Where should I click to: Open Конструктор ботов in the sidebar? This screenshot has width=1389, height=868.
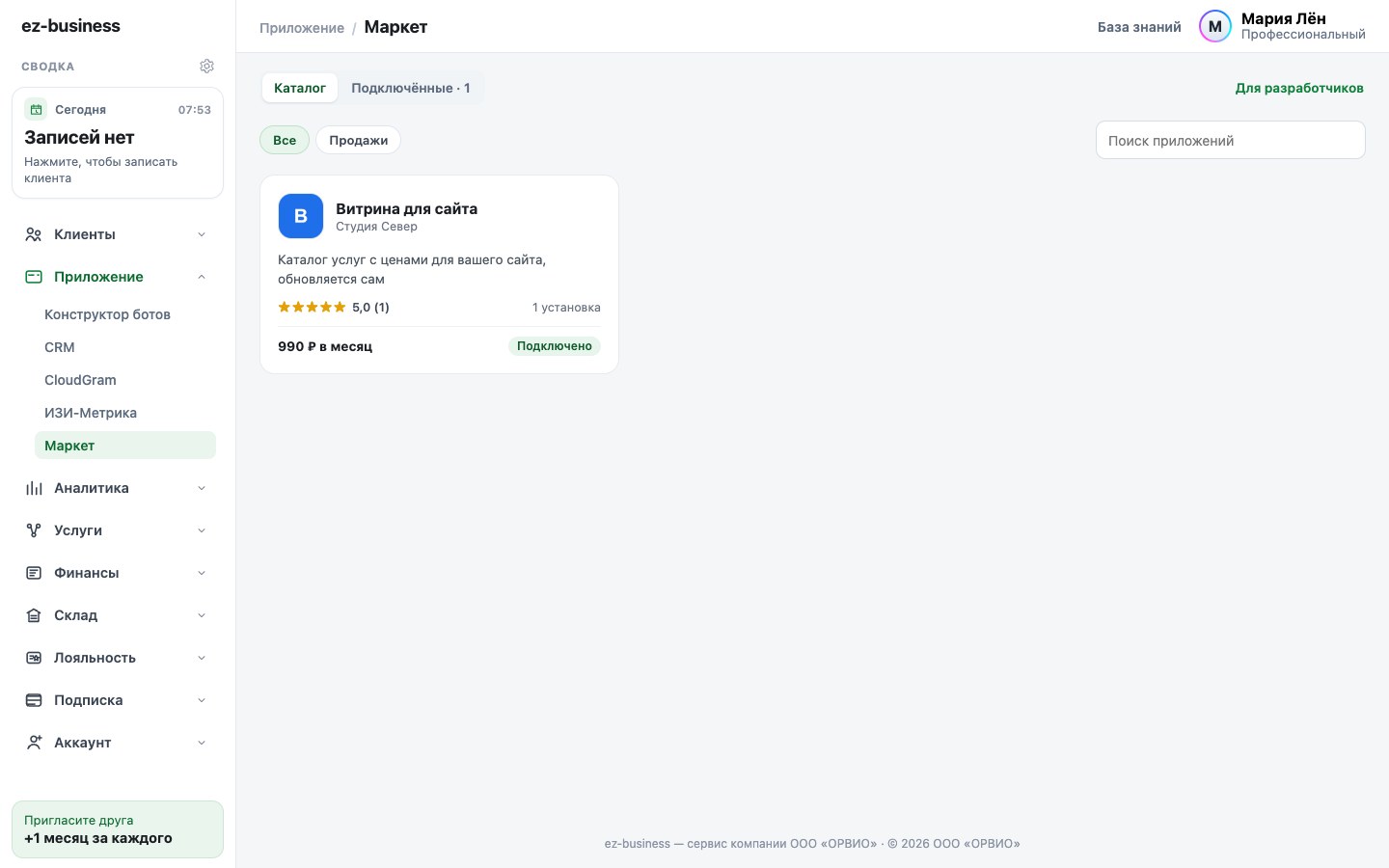pyautogui.click(x=125, y=314)
